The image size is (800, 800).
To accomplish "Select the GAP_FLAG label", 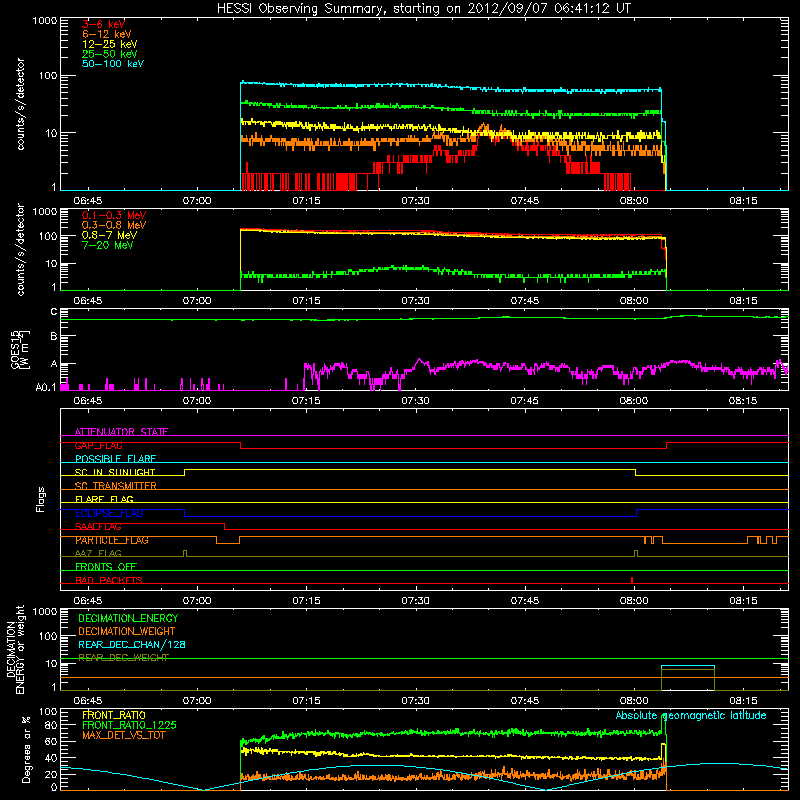I will pyautogui.click(x=98, y=445).
